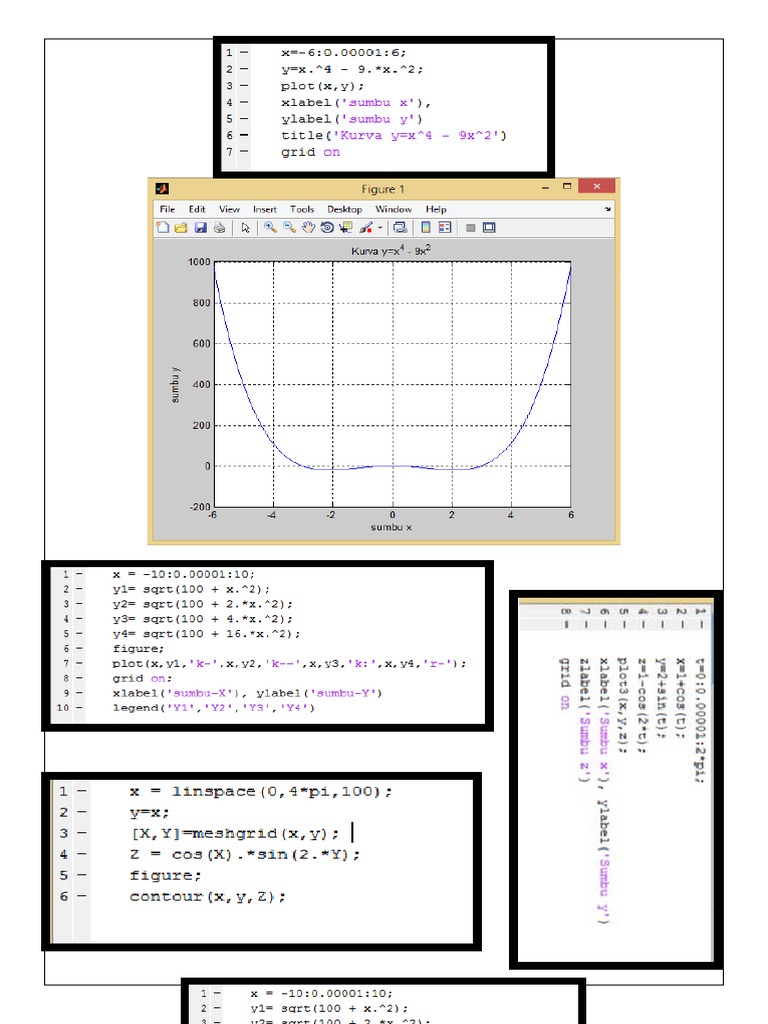The image size is (768, 1024).
Task: Open the View menu in Figure 1
Action: click(229, 209)
